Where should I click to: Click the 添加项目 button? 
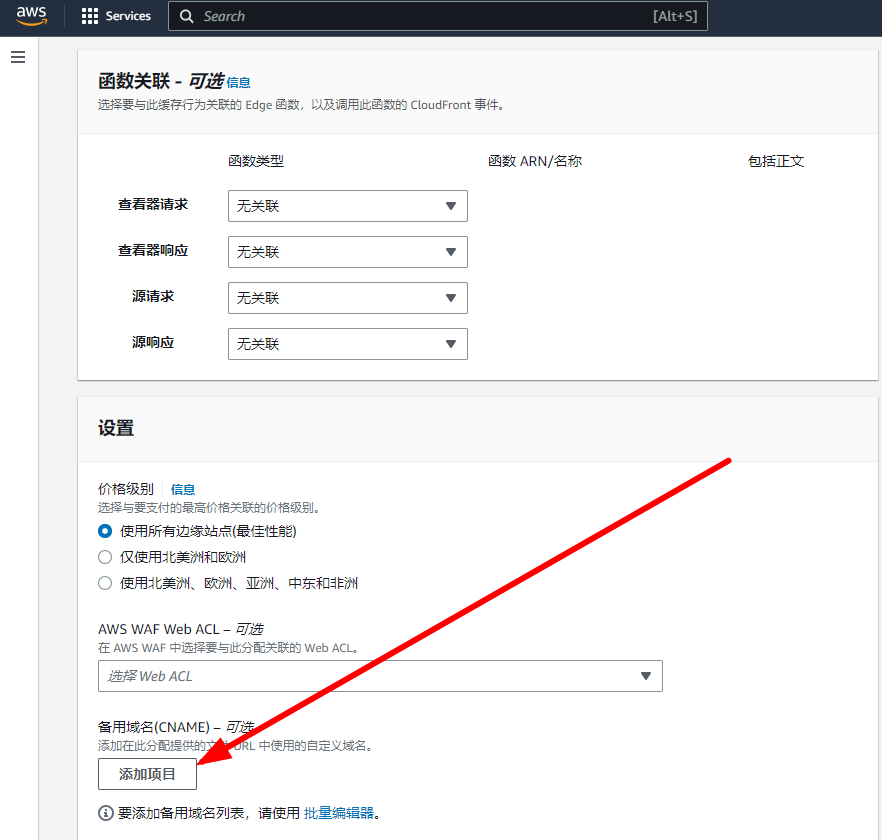(x=146, y=774)
